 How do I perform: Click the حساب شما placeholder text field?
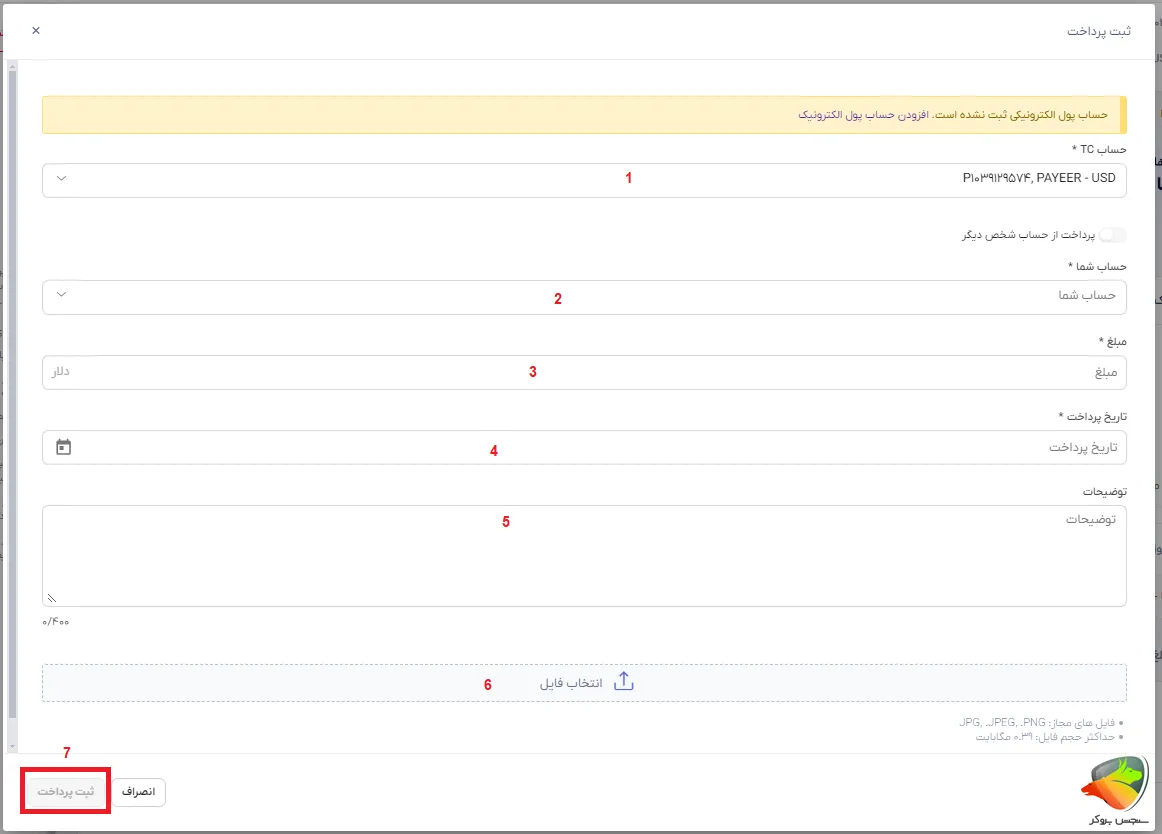(1086, 296)
